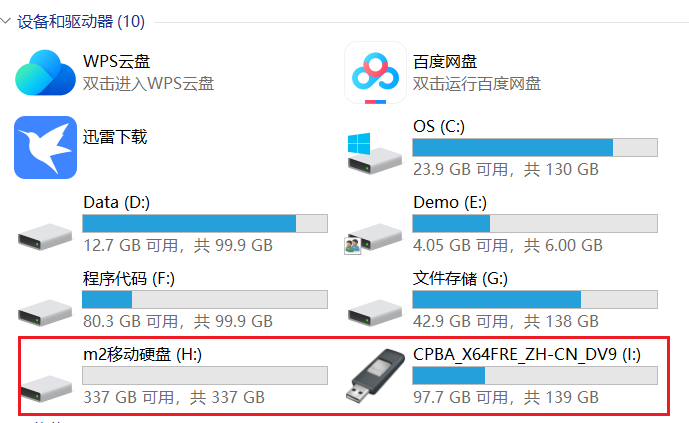Click the 双击运行百度网盘 description text

tap(477, 83)
